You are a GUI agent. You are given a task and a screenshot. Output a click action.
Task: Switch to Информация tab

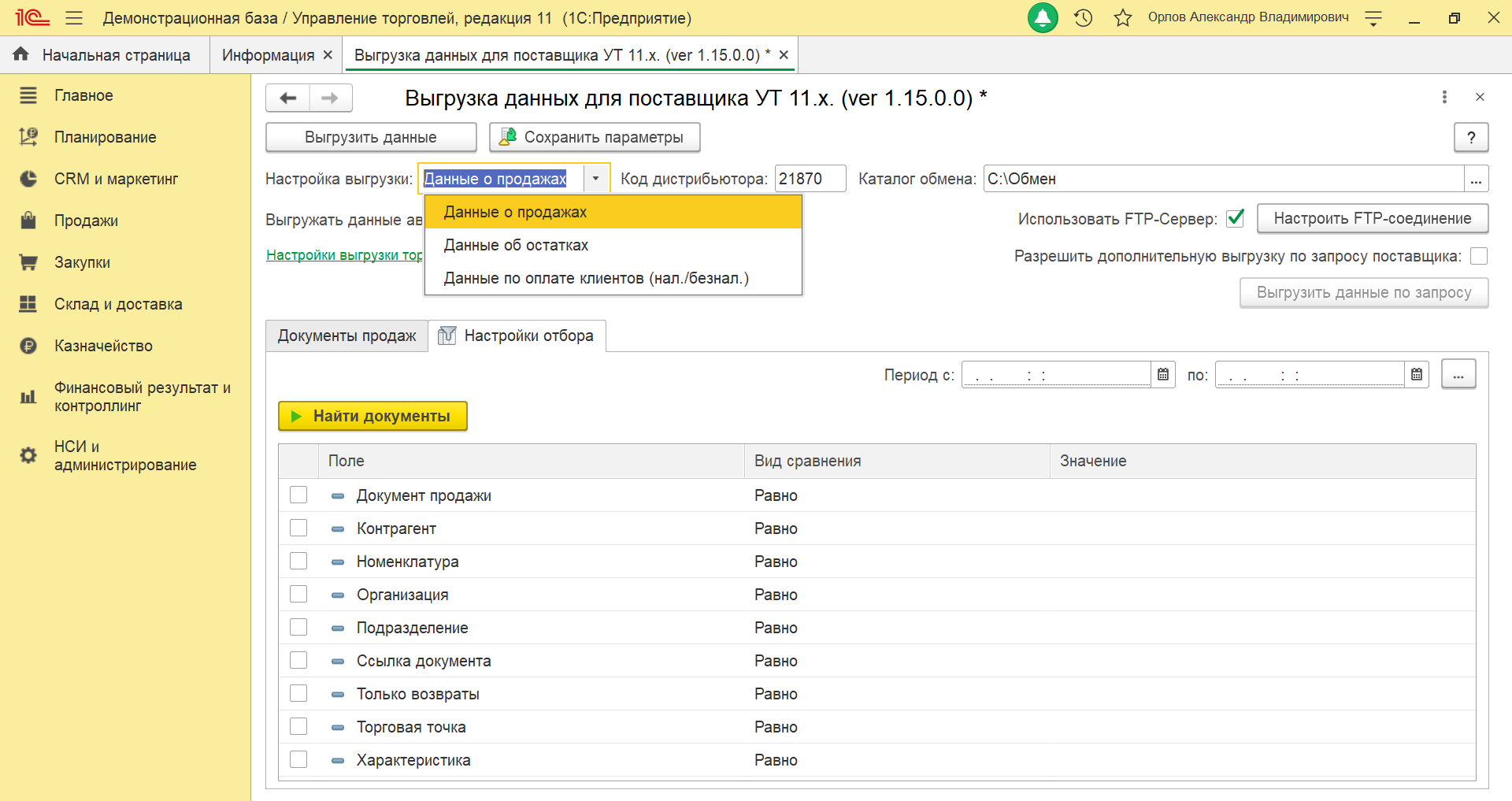pyautogui.click(x=268, y=55)
